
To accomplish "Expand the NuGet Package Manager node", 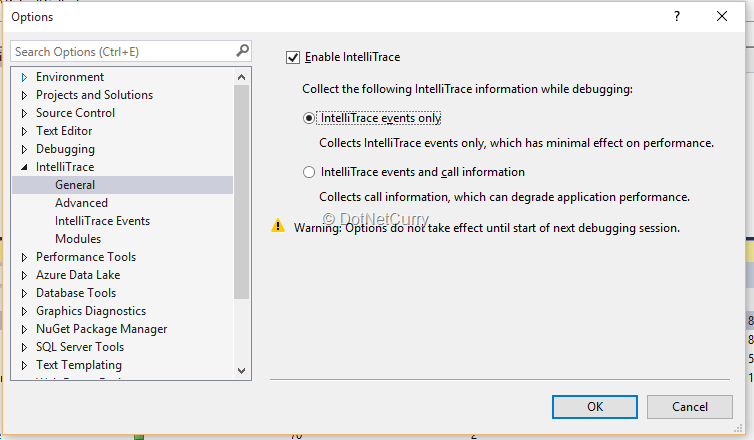I will coord(24,329).
